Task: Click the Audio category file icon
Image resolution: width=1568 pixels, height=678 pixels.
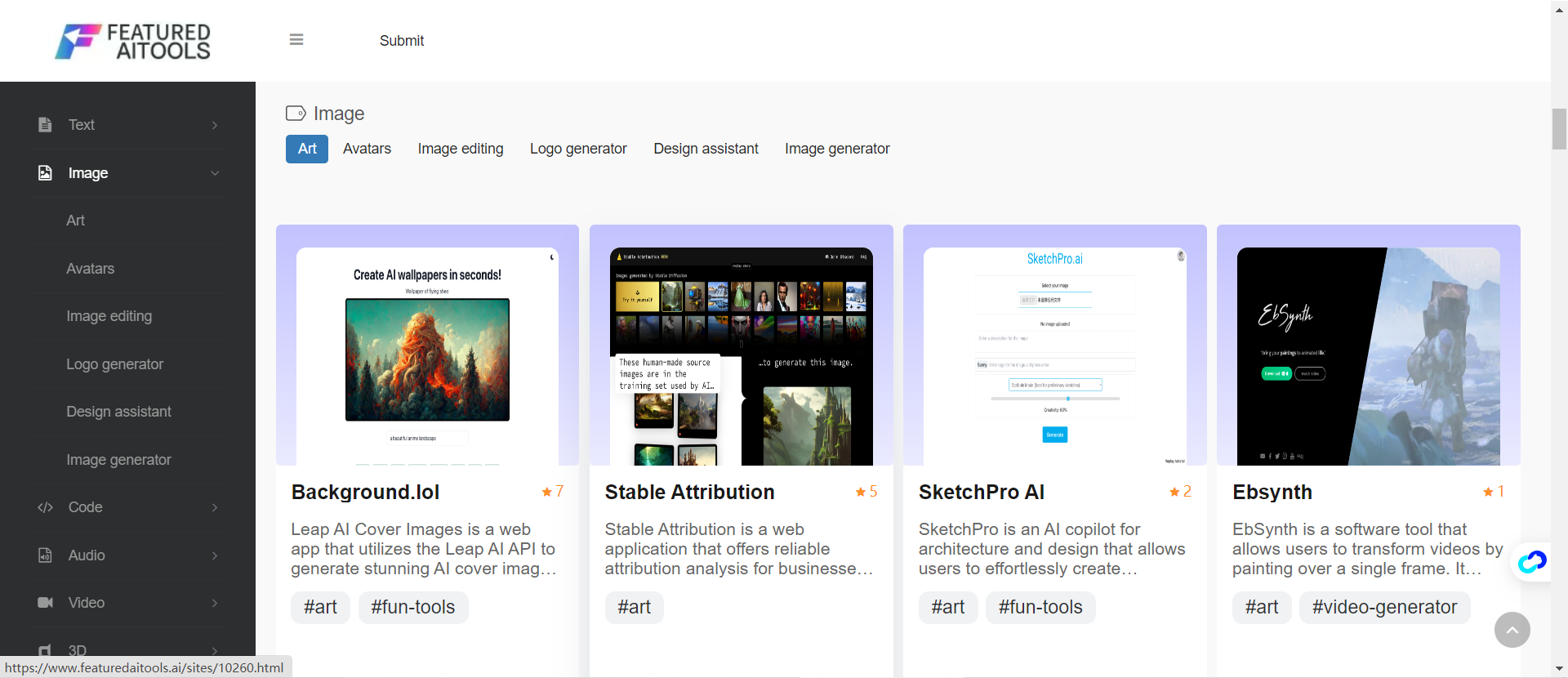Action: (45, 555)
